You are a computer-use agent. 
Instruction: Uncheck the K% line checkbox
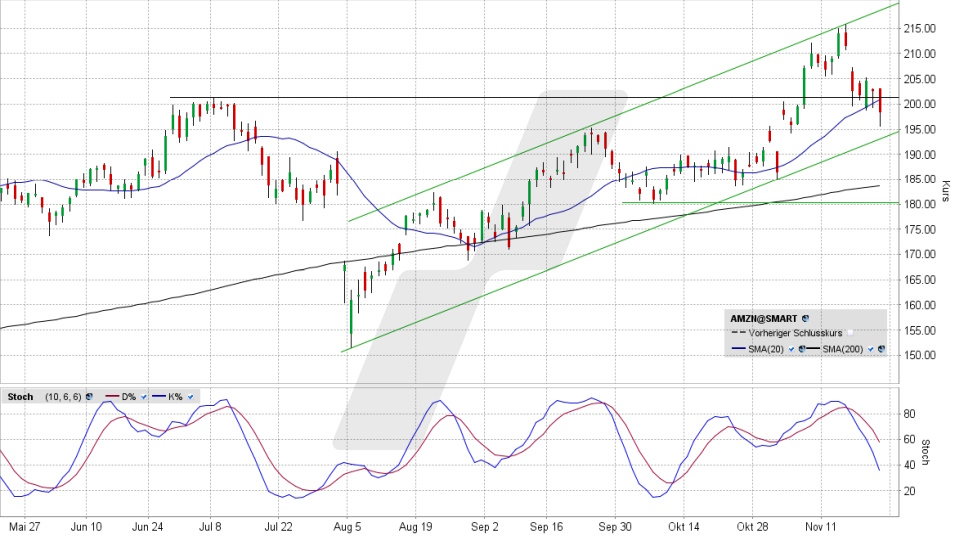coord(190,397)
